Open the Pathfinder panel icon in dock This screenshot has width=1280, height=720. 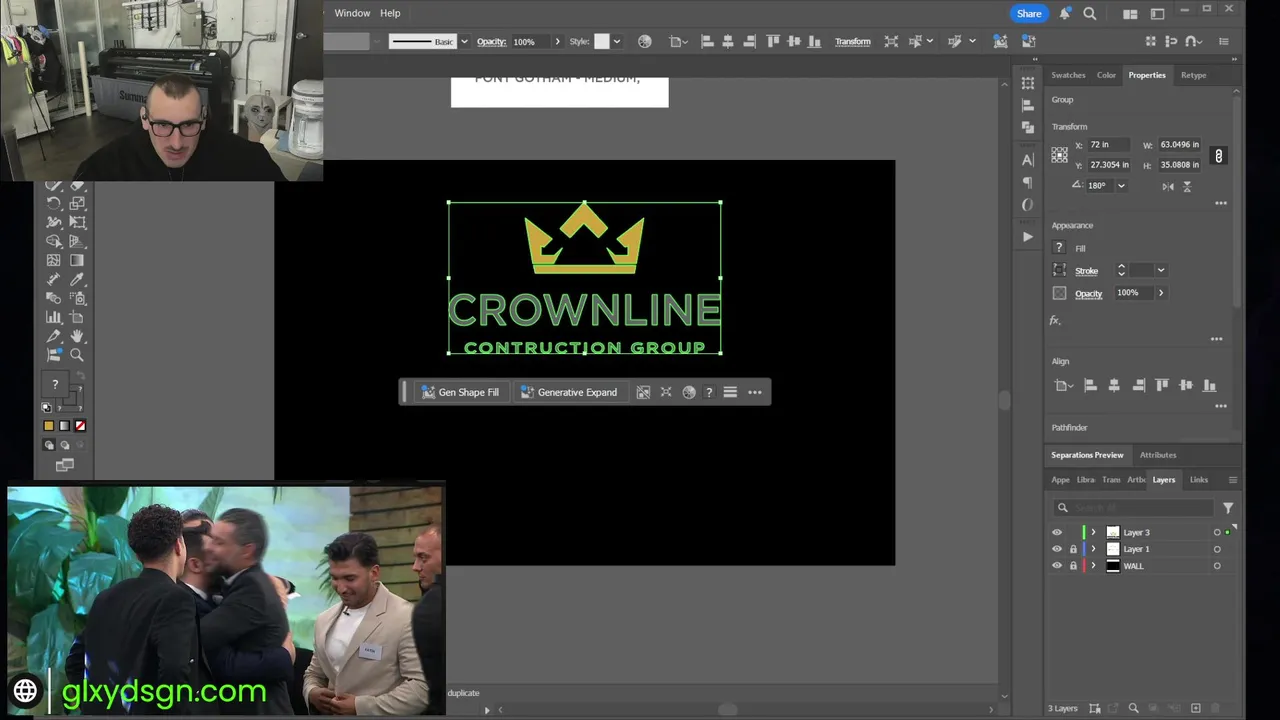click(1027, 127)
